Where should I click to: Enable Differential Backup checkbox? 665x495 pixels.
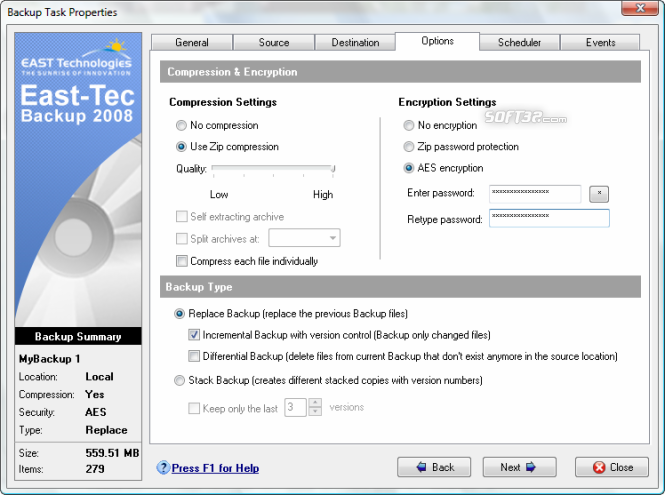pyautogui.click(x=194, y=356)
